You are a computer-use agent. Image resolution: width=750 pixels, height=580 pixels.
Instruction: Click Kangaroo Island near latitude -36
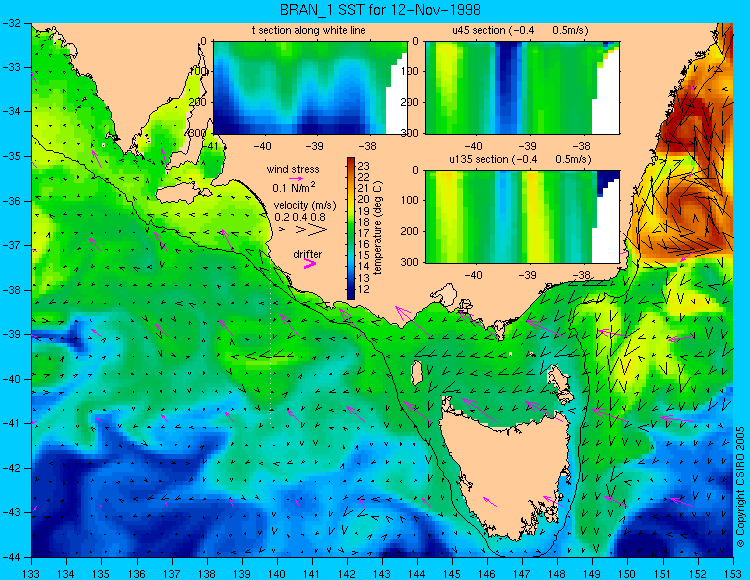(182, 195)
